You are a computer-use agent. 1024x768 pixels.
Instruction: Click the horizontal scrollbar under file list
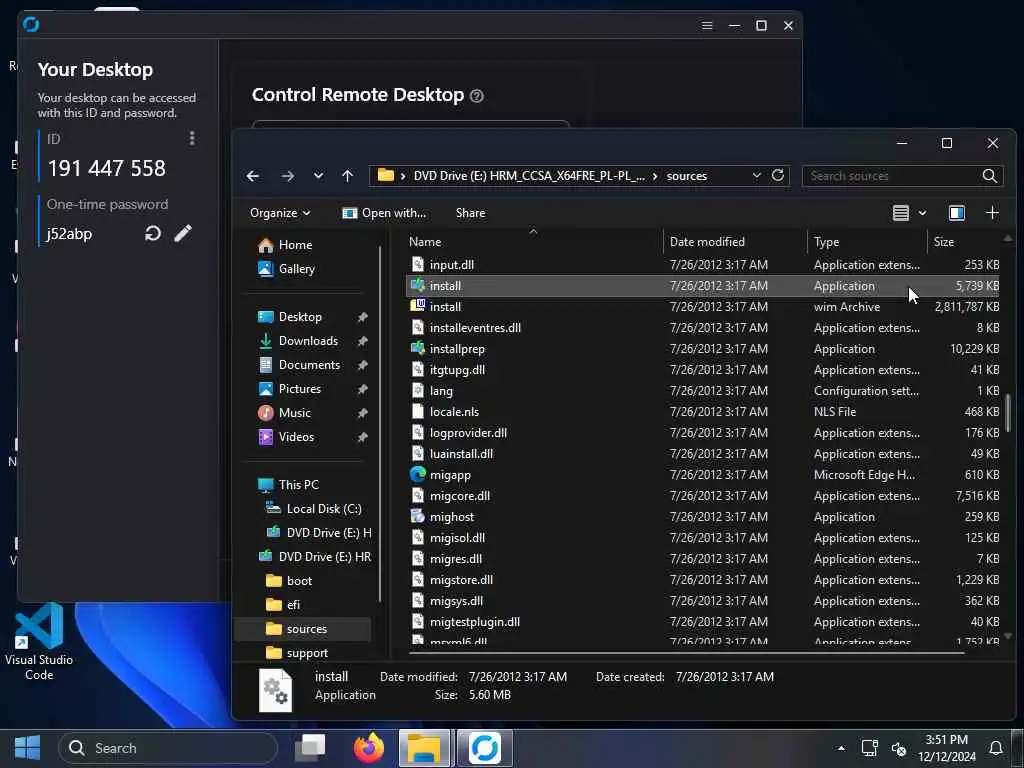686,651
